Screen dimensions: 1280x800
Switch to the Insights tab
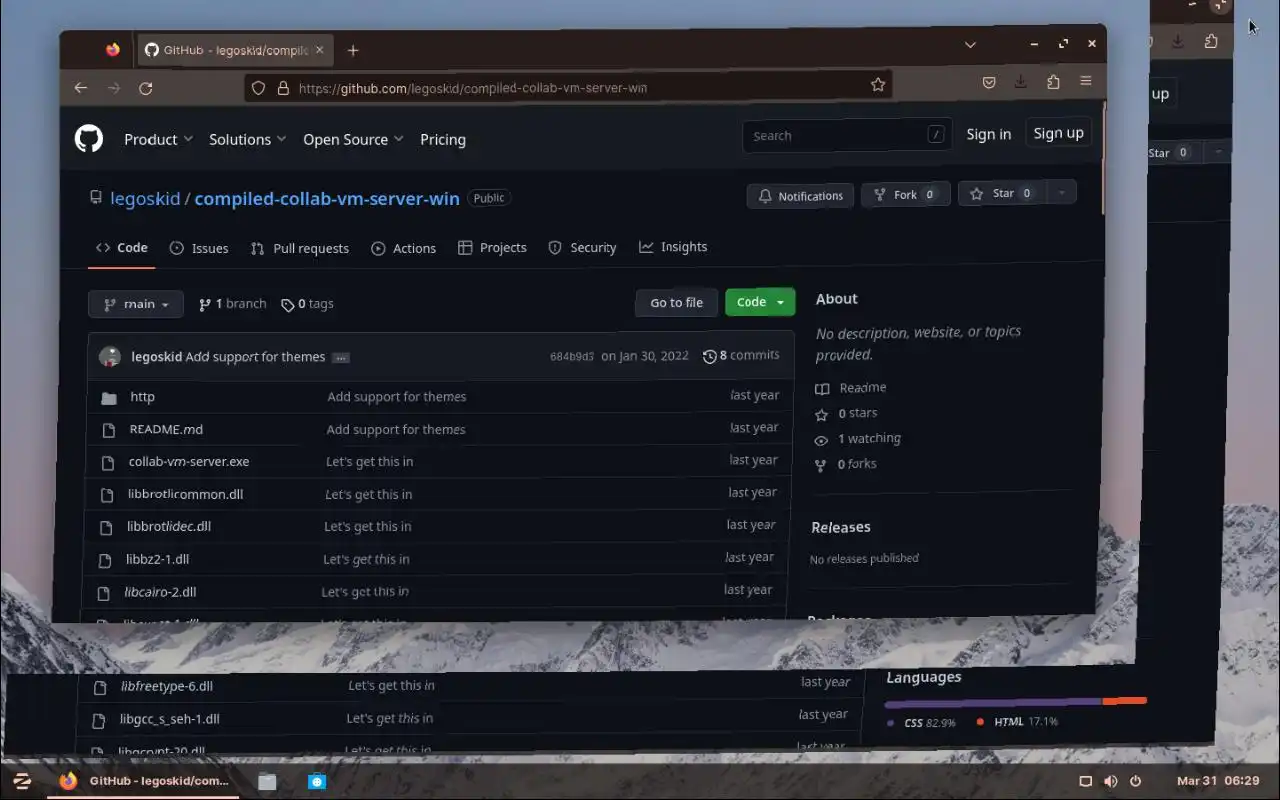click(x=673, y=246)
